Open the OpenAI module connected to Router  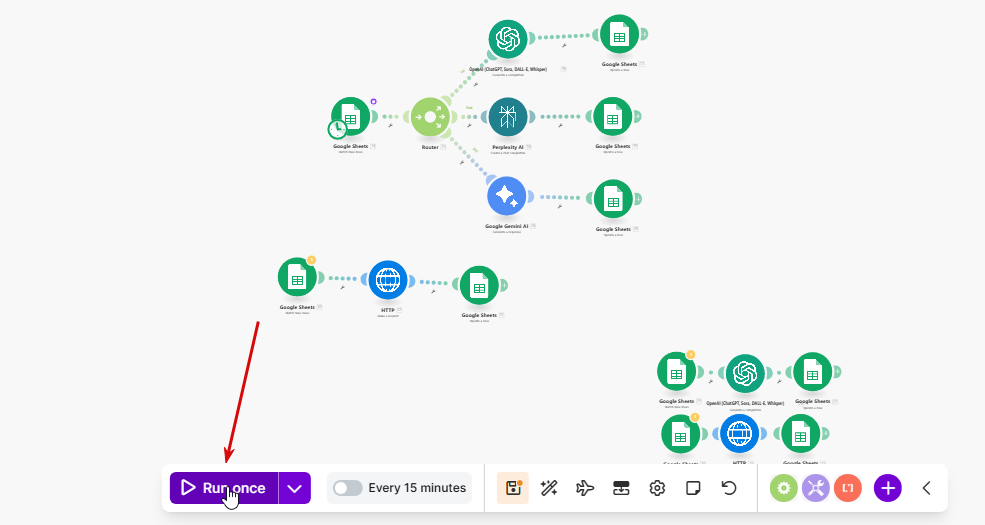coord(508,39)
